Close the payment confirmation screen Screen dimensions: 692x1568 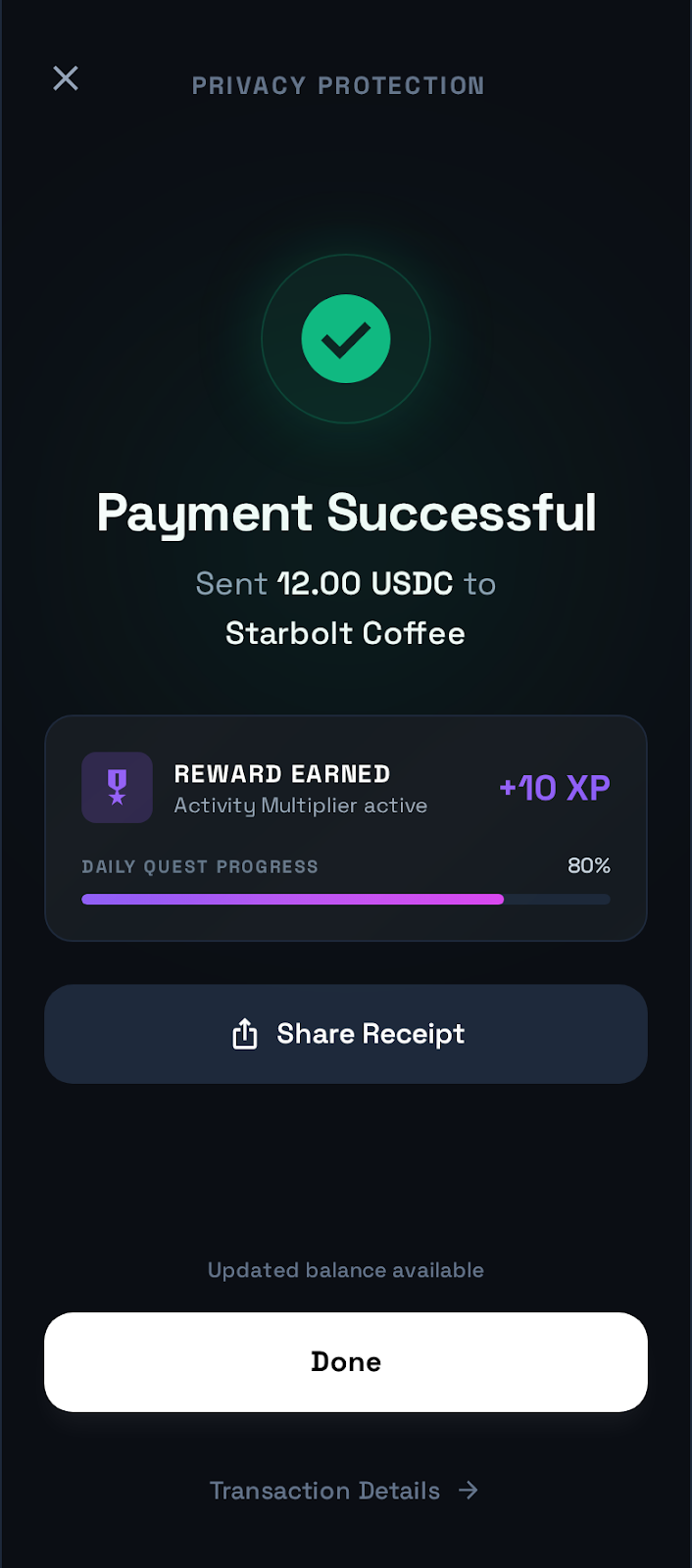click(x=66, y=78)
